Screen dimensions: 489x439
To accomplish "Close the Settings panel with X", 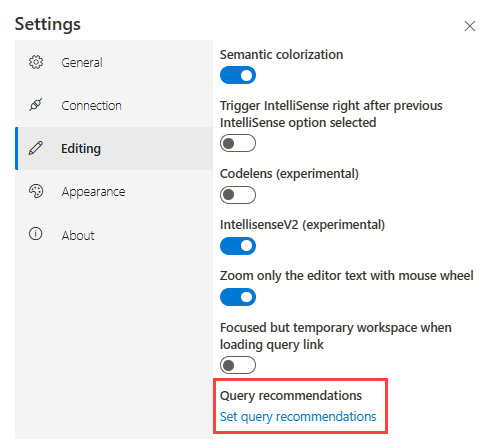I will (469, 26).
